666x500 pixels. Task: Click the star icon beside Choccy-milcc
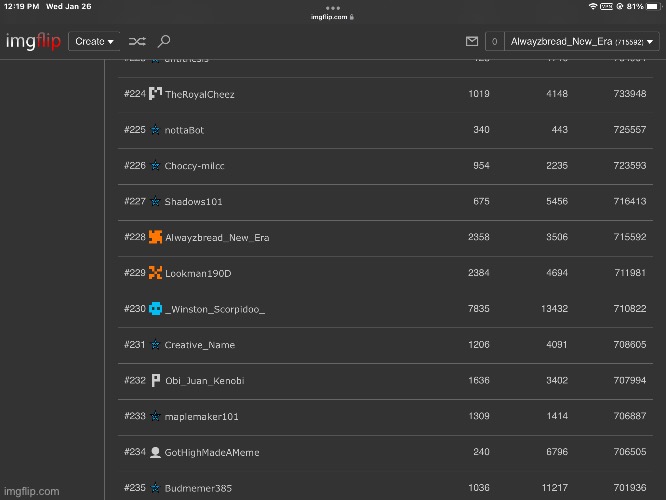(155, 165)
